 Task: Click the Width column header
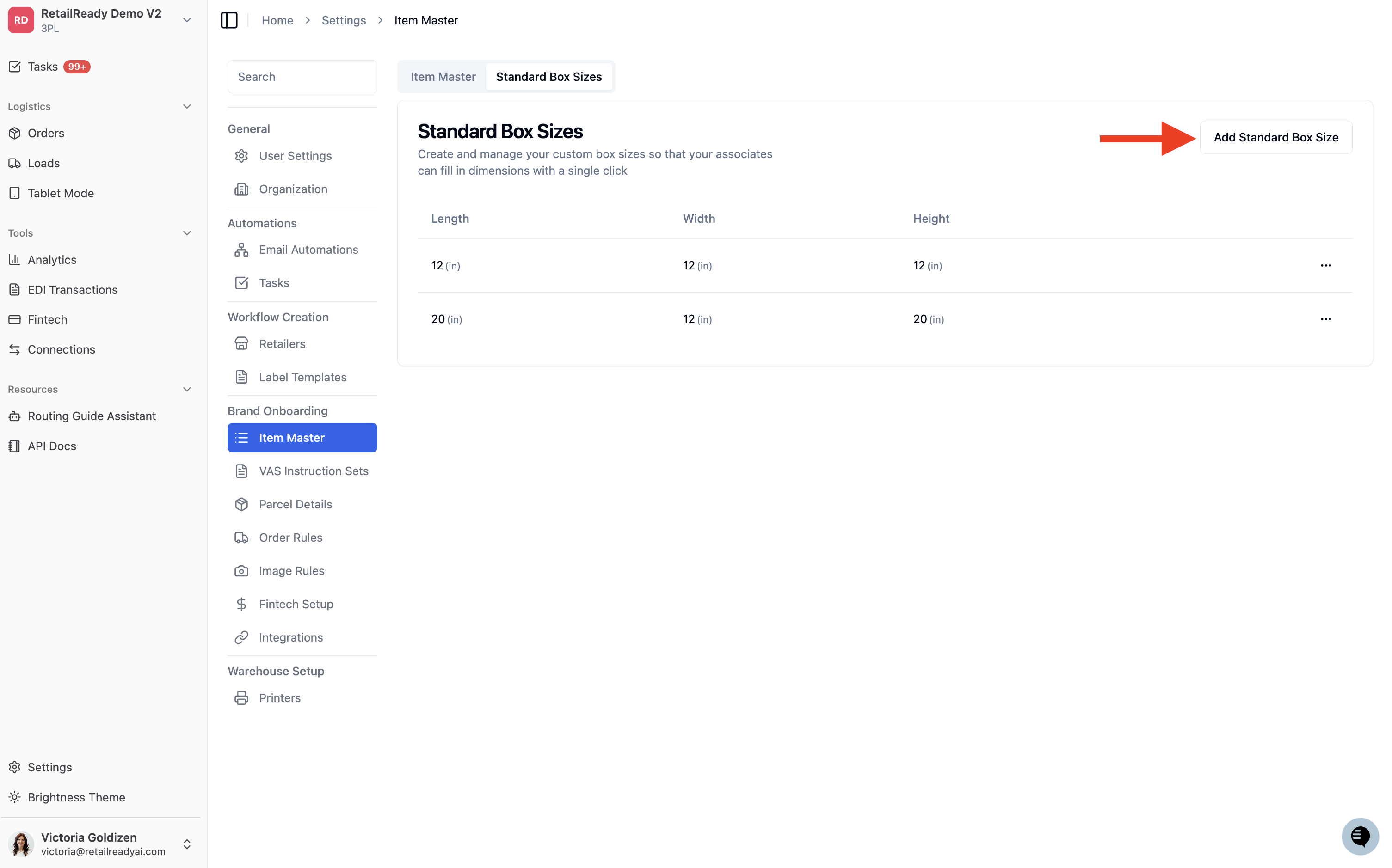(x=698, y=219)
